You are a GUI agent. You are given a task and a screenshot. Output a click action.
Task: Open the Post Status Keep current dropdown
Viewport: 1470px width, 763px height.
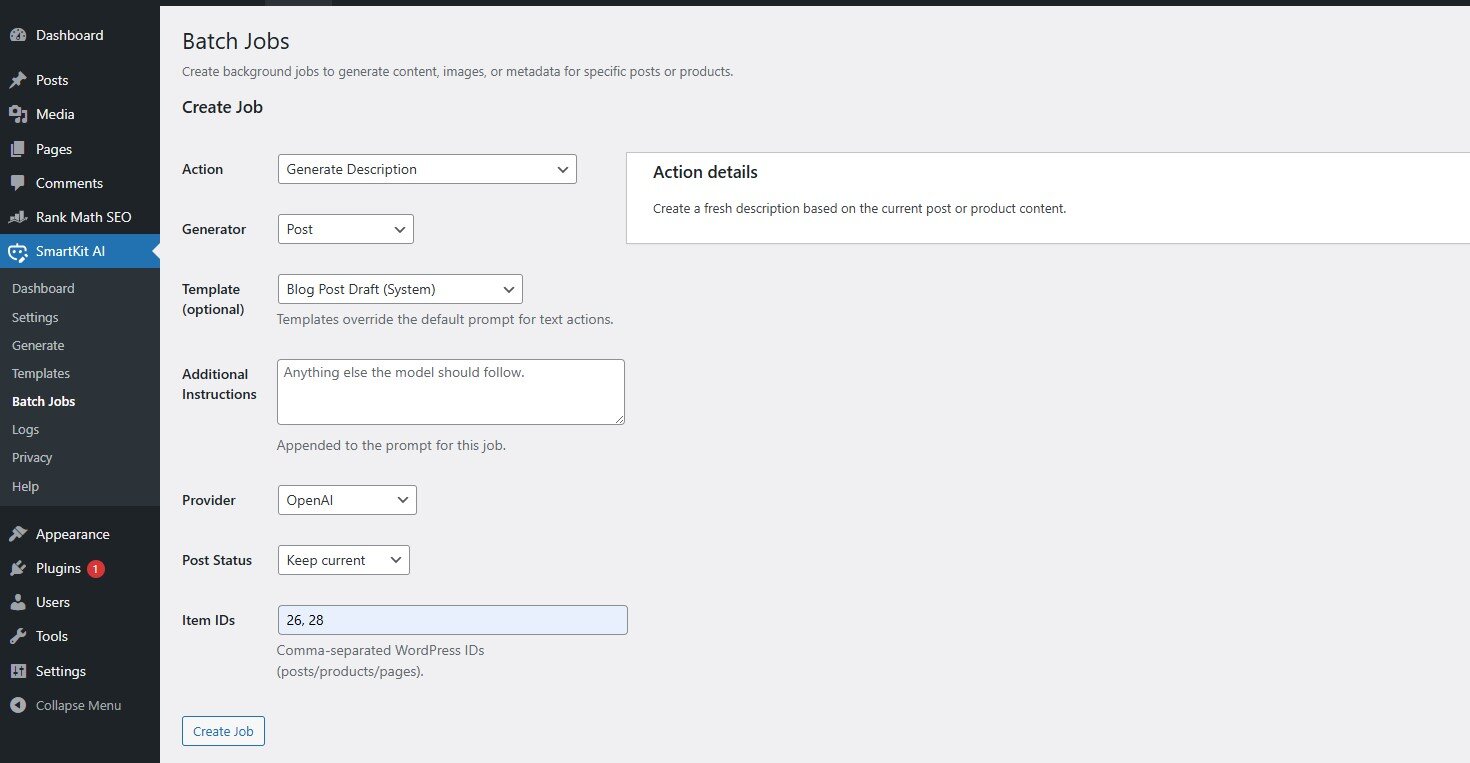[x=343, y=560]
